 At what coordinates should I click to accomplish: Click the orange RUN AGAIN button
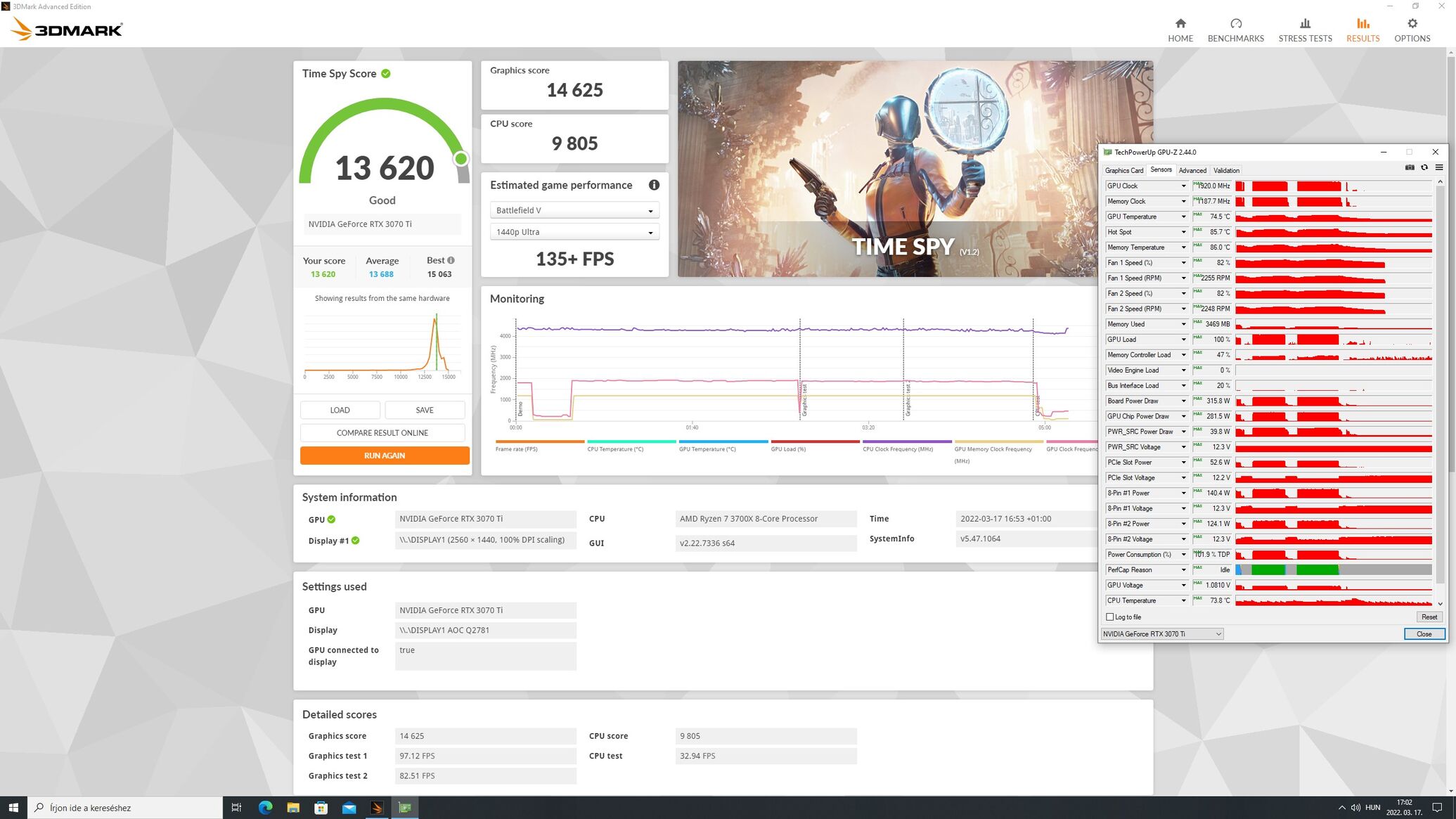(x=385, y=456)
